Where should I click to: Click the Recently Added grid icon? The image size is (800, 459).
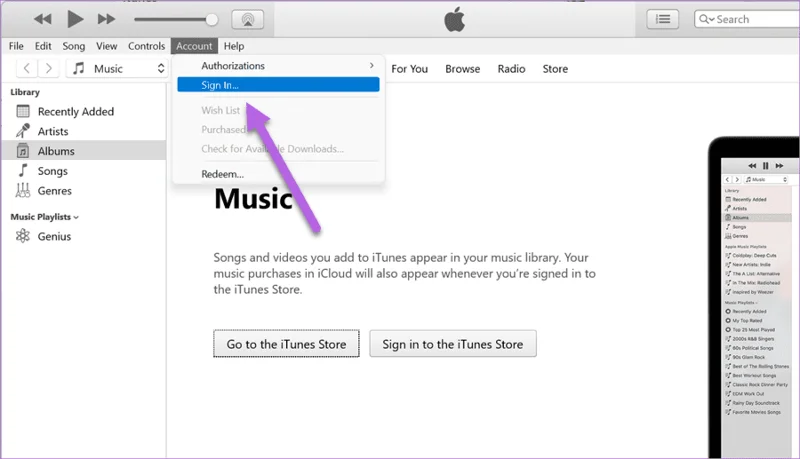point(23,111)
